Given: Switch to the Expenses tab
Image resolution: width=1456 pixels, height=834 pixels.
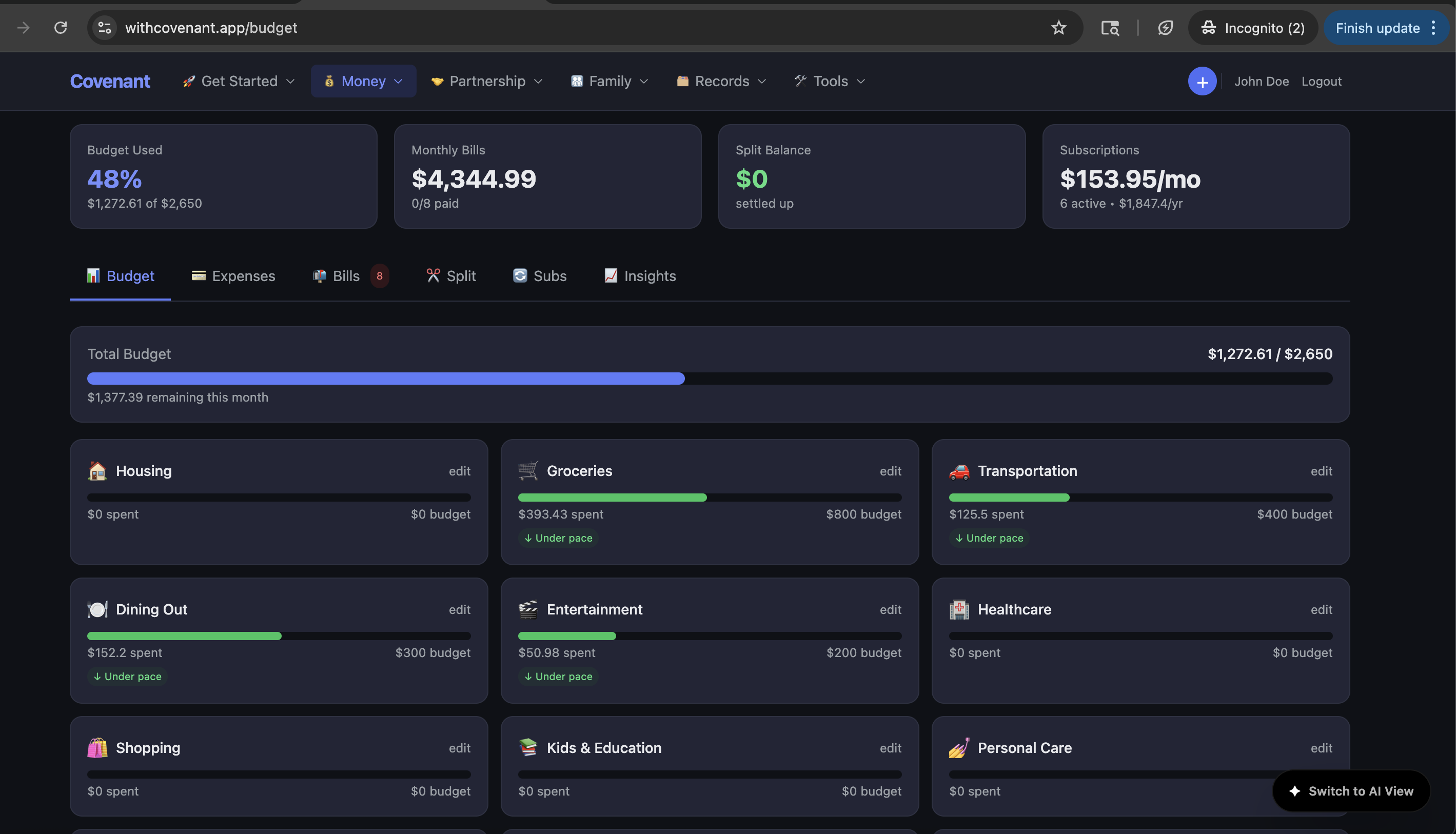Looking at the screenshot, I should 233,276.
